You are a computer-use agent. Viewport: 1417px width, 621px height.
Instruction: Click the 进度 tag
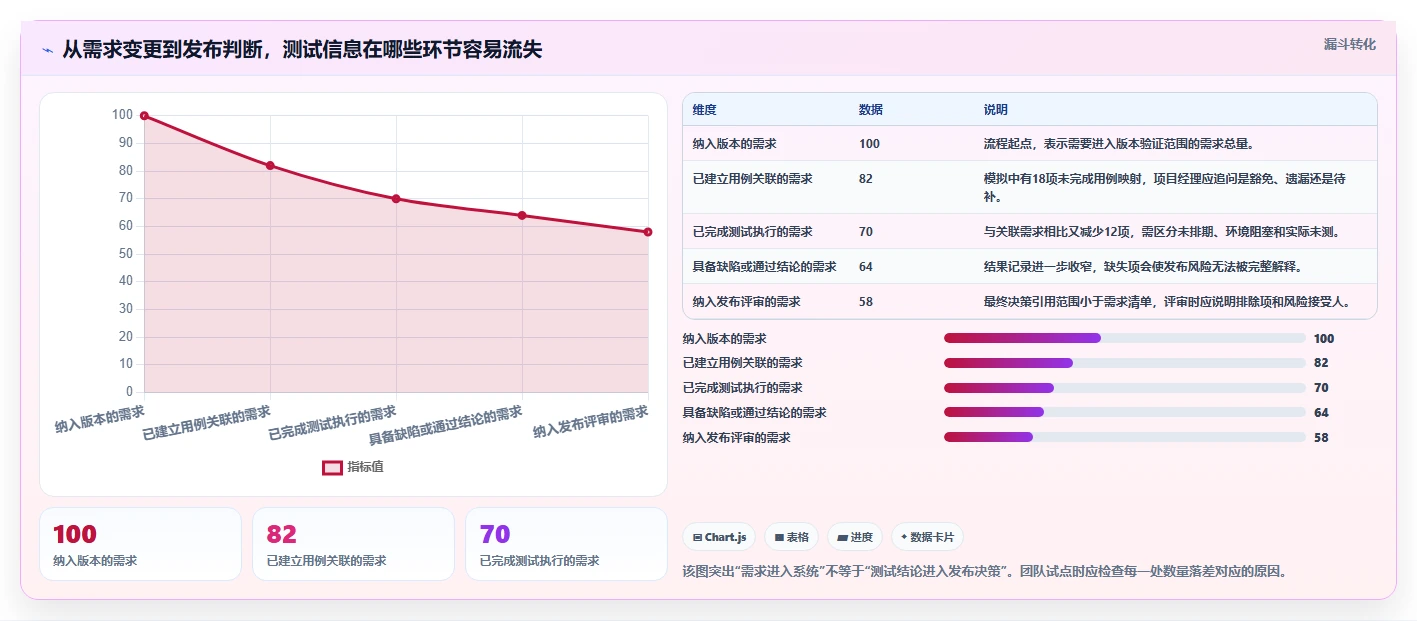coord(855,537)
